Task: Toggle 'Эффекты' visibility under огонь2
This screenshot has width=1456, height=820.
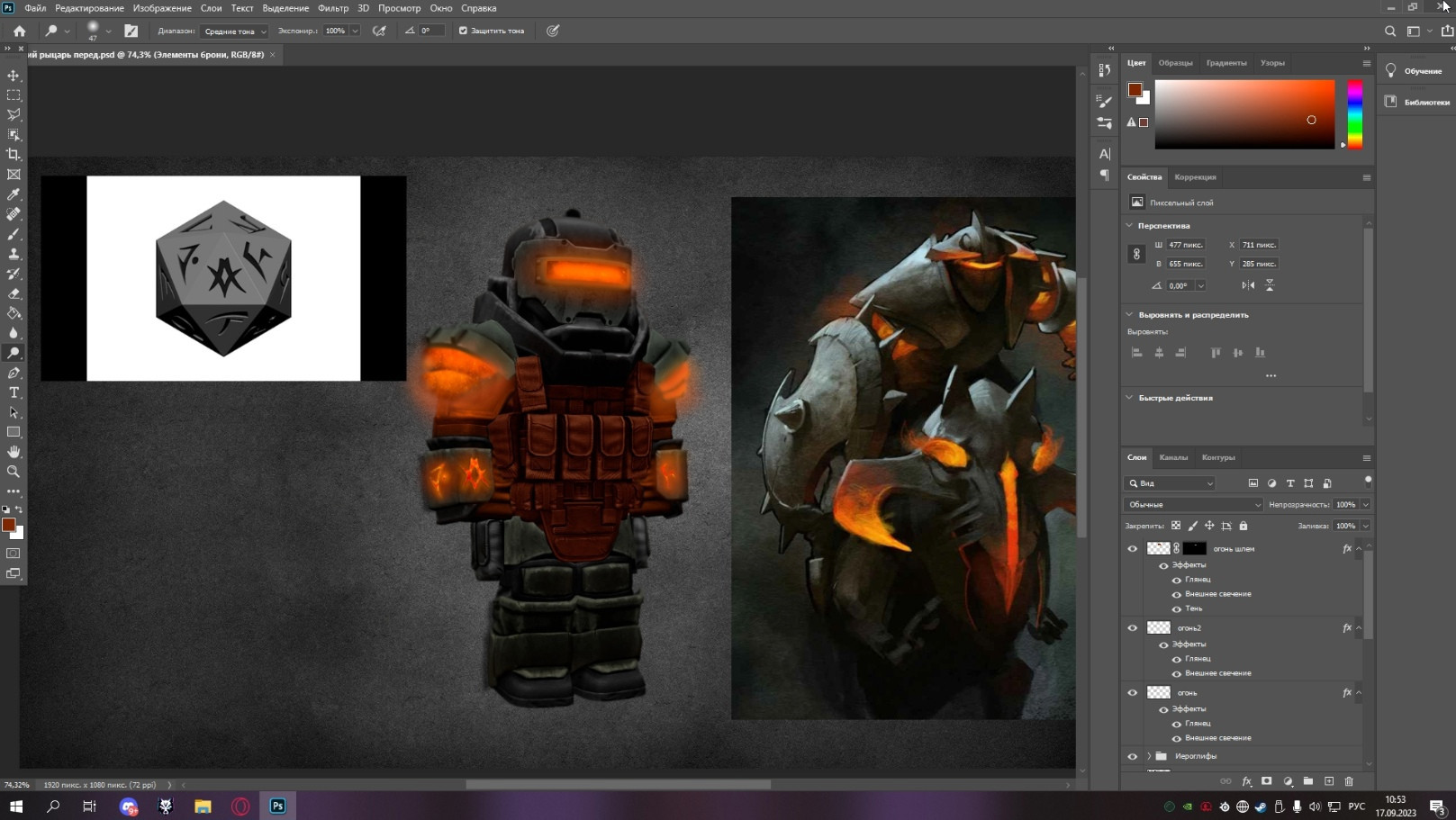Action: click(x=1163, y=644)
